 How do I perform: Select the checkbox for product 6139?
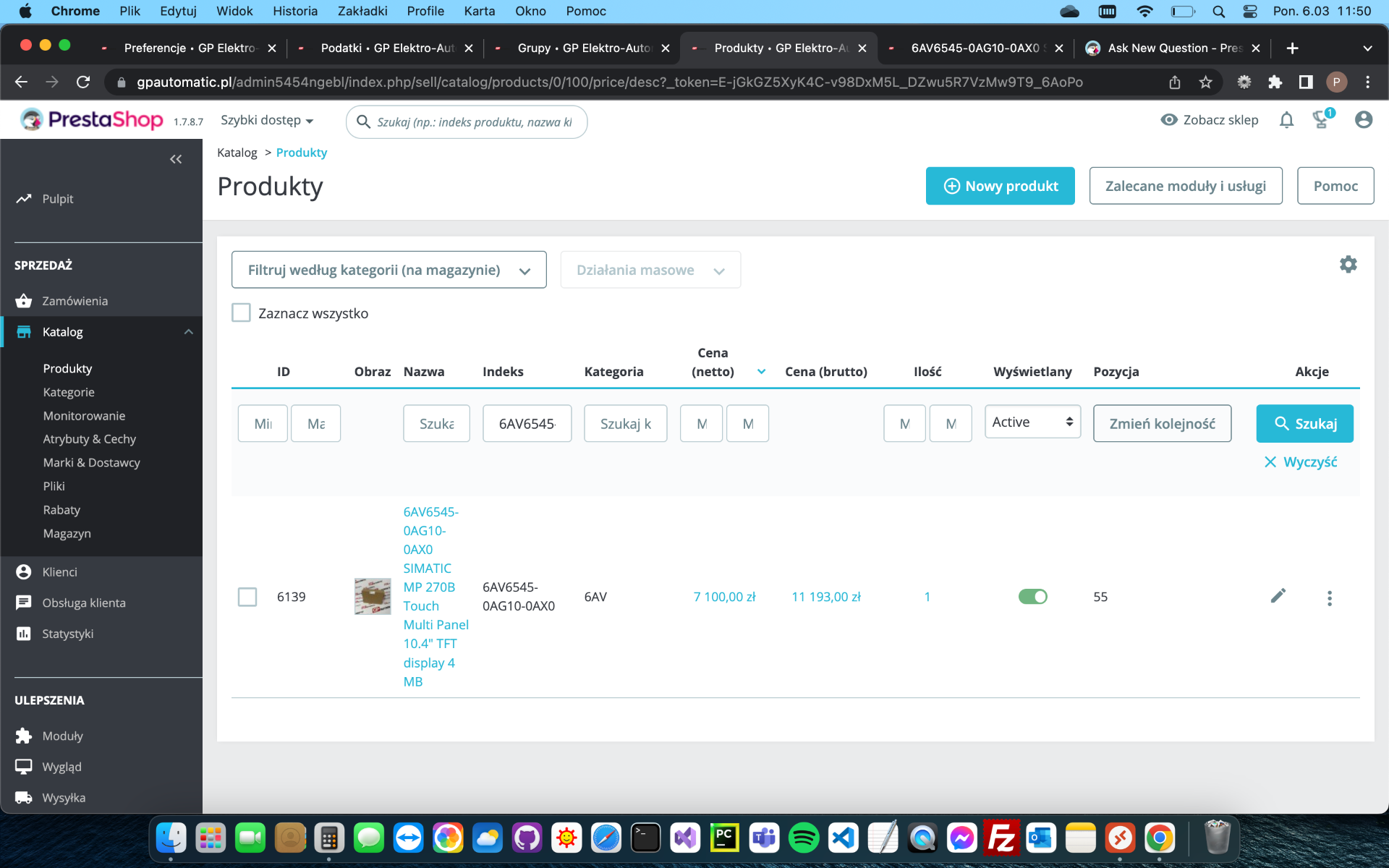(247, 597)
